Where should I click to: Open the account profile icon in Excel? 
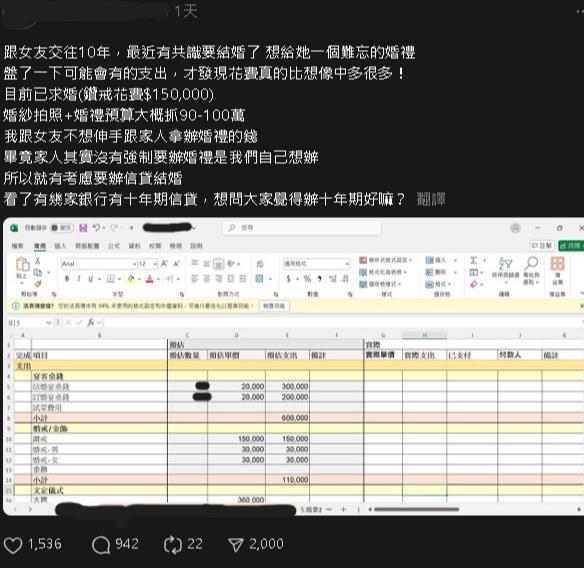click(515, 228)
